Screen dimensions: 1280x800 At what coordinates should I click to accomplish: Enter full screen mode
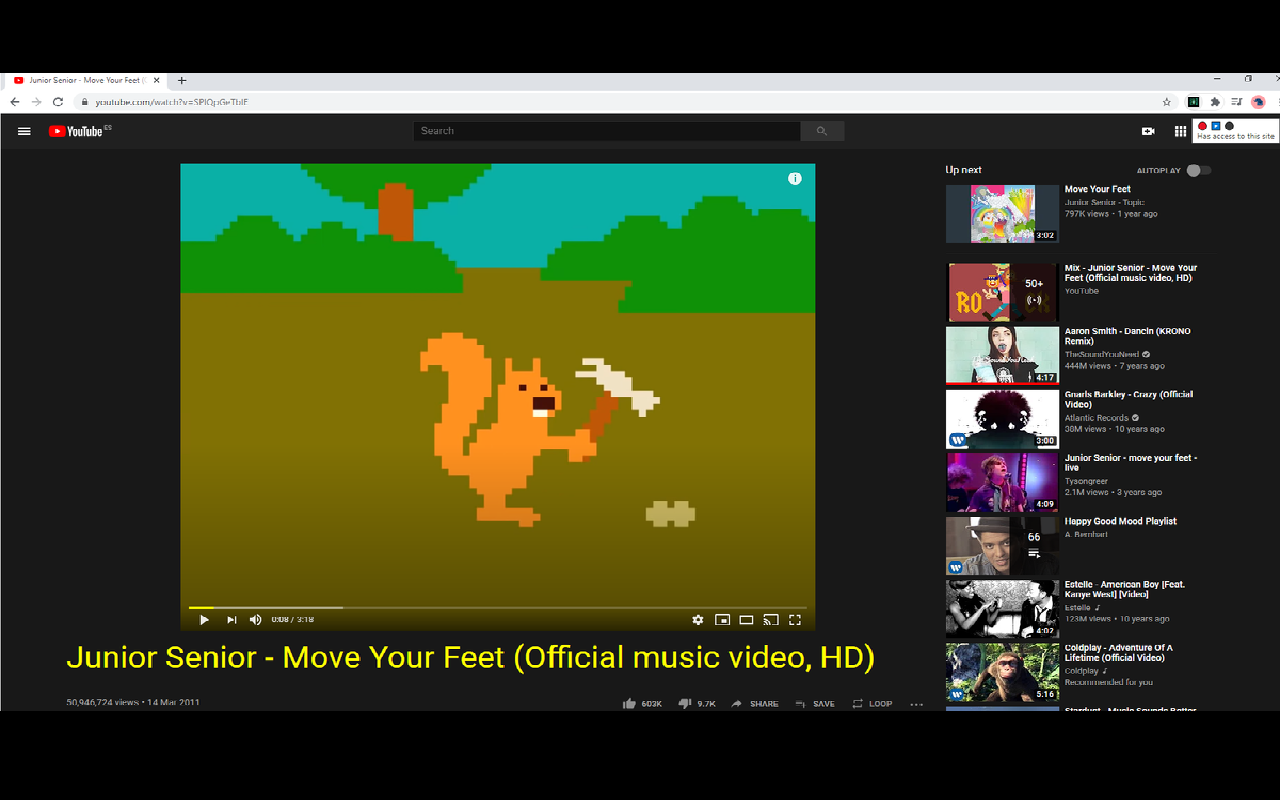tap(795, 620)
